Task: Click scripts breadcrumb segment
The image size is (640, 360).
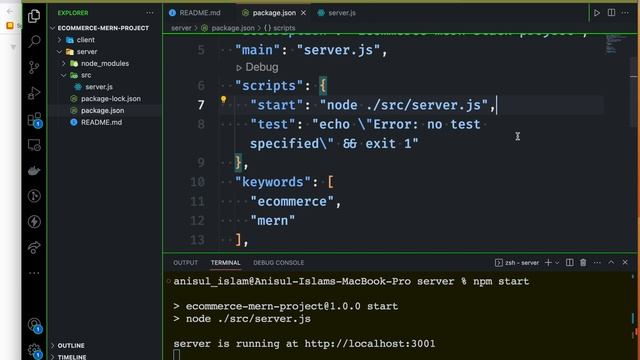Action: click(x=284, y=28)
